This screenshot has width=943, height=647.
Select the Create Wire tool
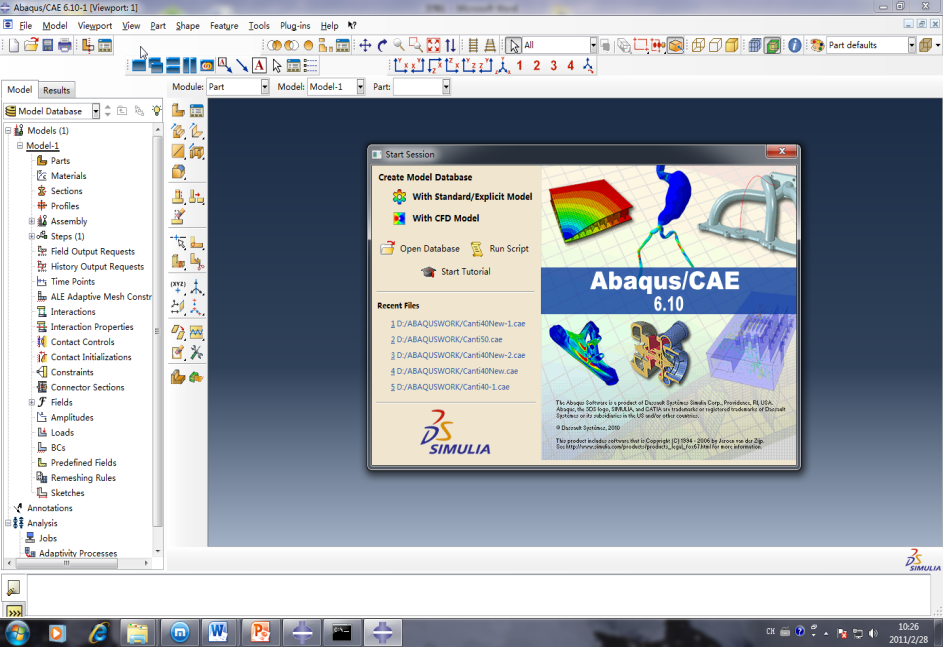(x=179, y=152)
